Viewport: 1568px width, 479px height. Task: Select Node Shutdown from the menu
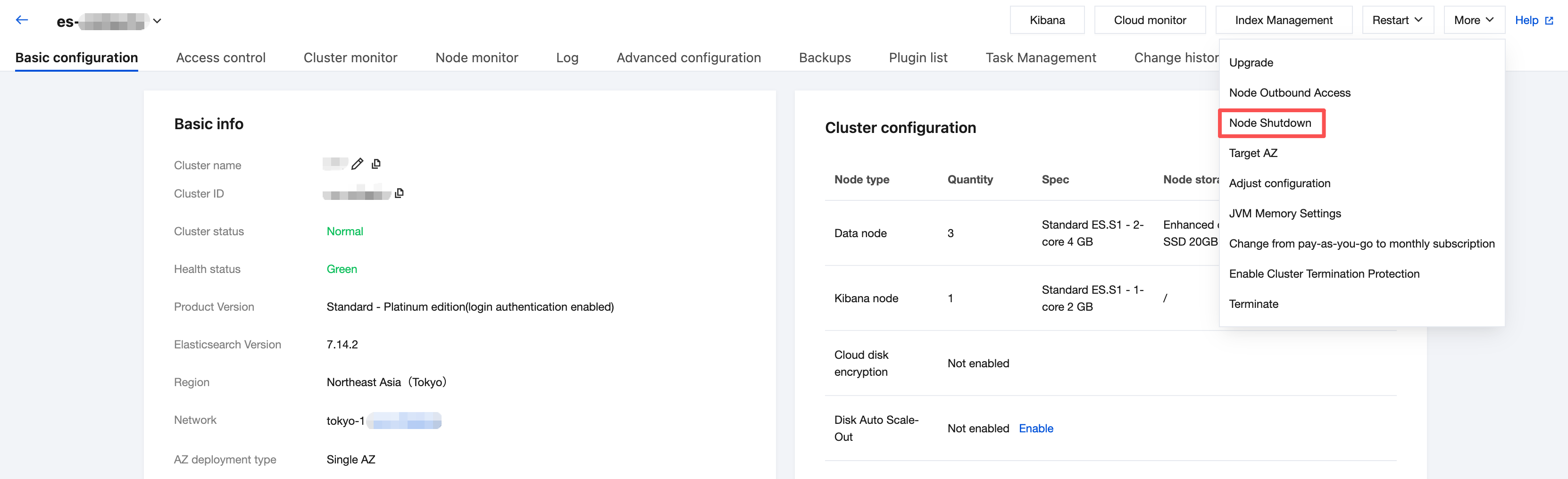point(1270,123)
